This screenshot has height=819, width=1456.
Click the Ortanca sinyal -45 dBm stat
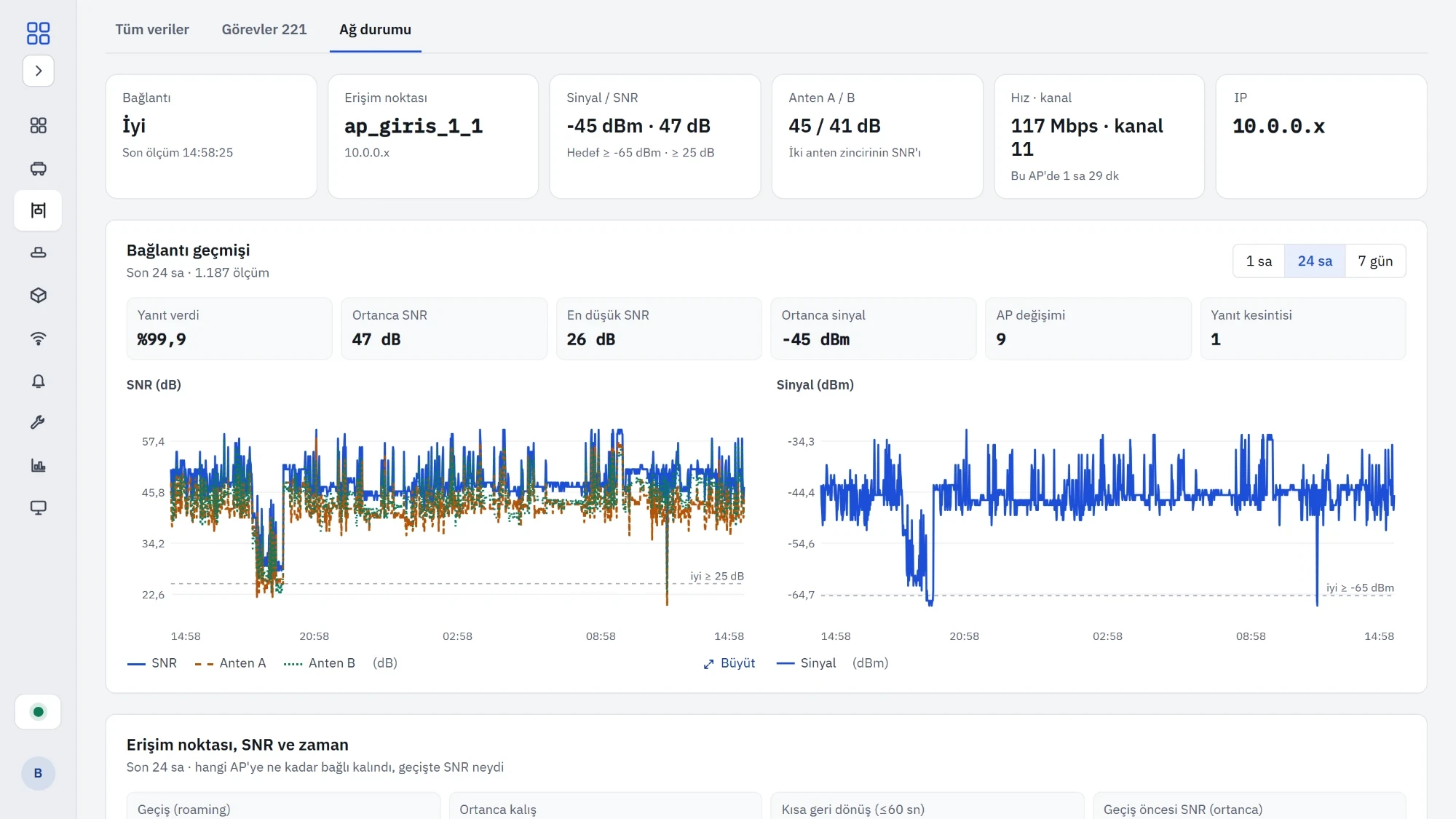click(874, 328)
